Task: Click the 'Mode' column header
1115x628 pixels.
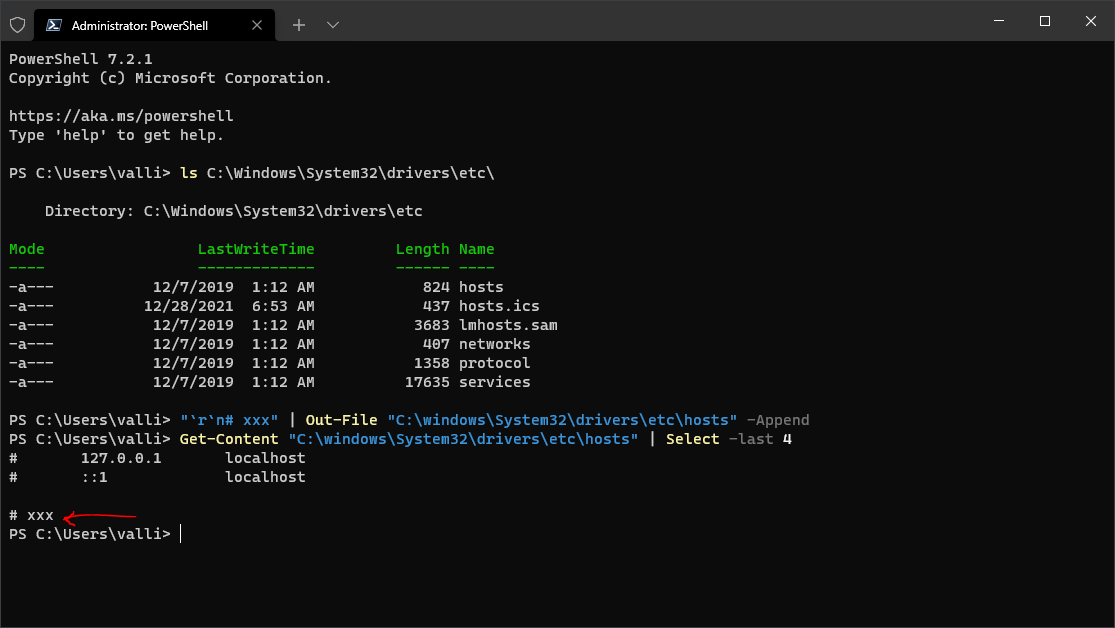Action: tap(26, 249)
